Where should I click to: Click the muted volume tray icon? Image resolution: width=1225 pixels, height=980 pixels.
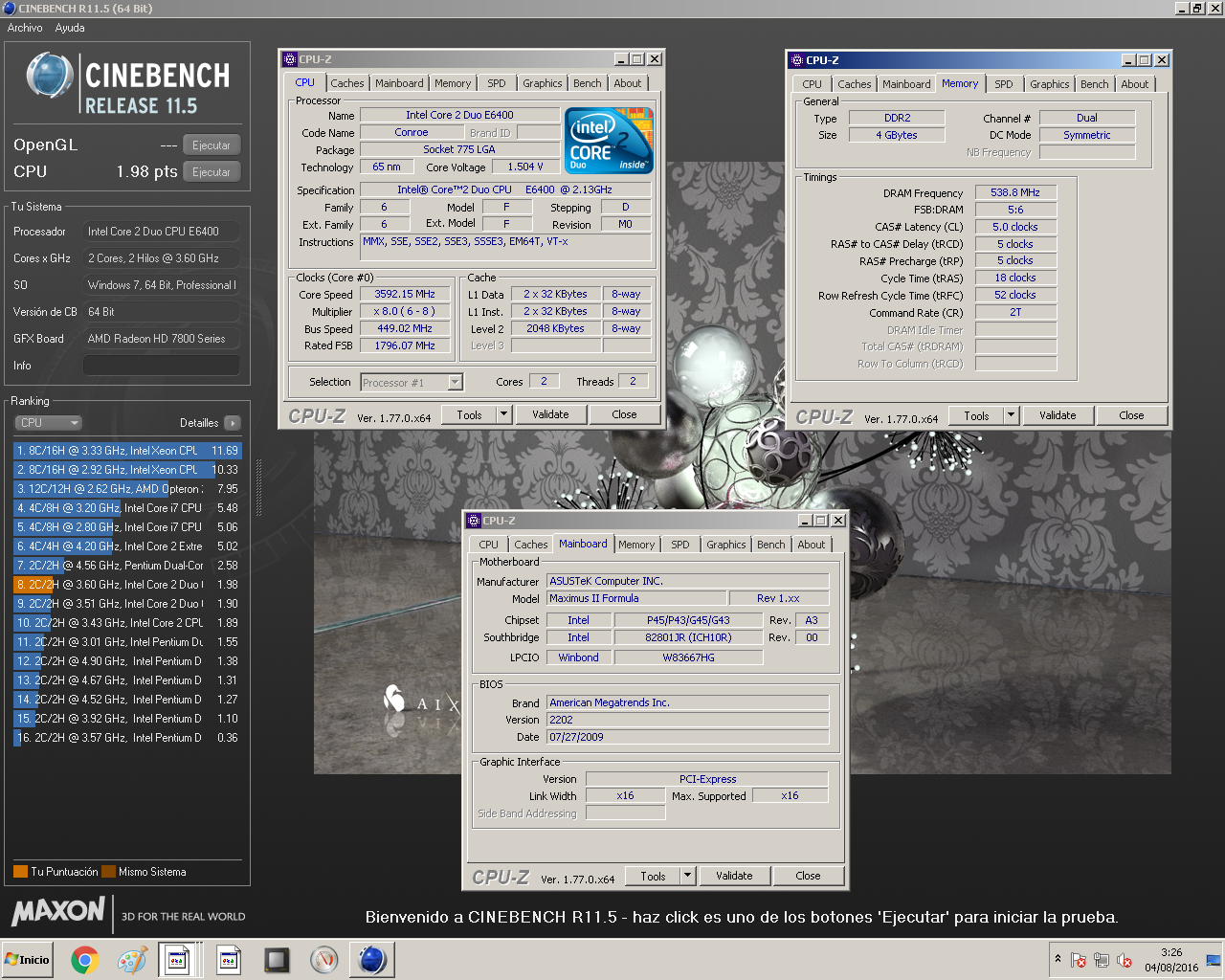pyautogui.click(x=1125, y=960)
